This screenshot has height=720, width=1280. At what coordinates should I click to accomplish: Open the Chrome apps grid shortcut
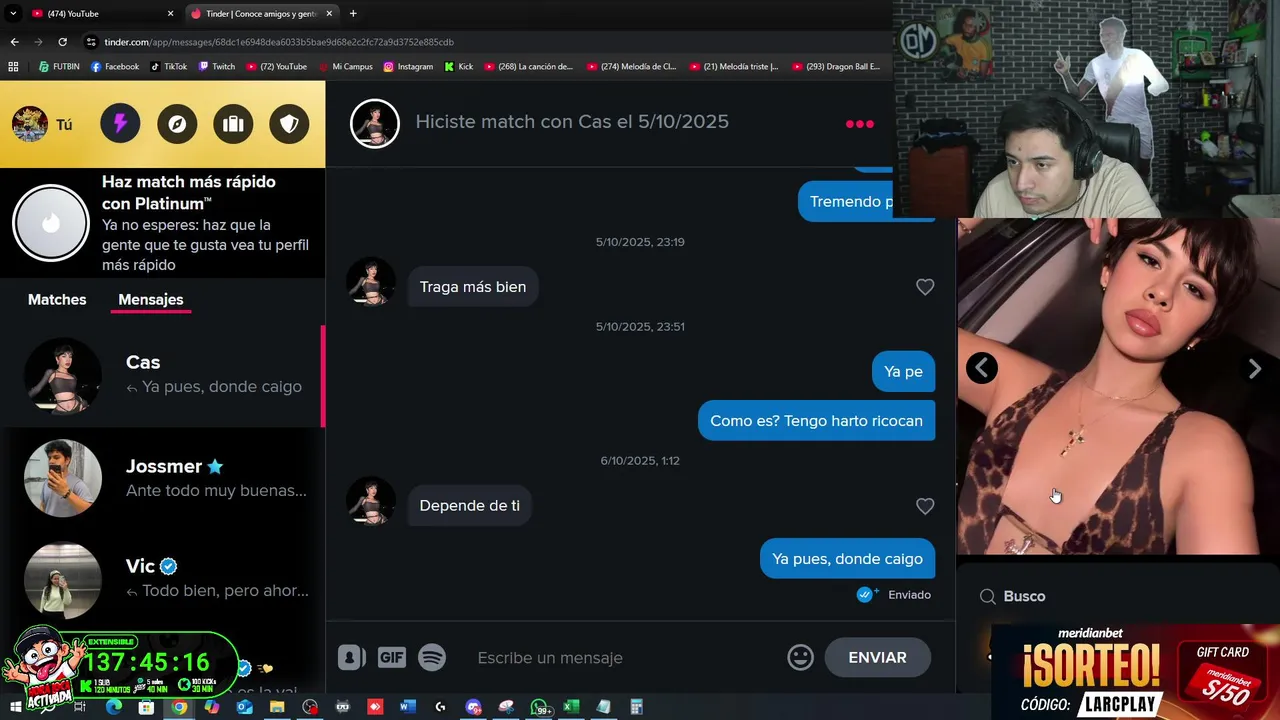(x=13, y=67)
